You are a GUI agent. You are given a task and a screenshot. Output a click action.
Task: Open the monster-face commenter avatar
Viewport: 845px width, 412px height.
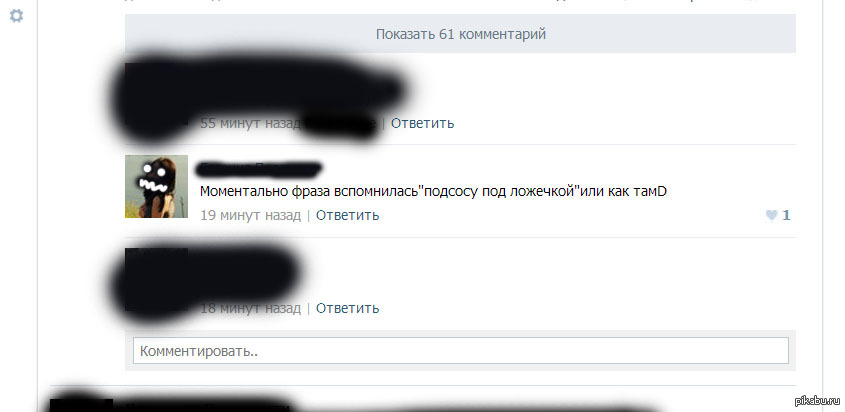[156, 186]
